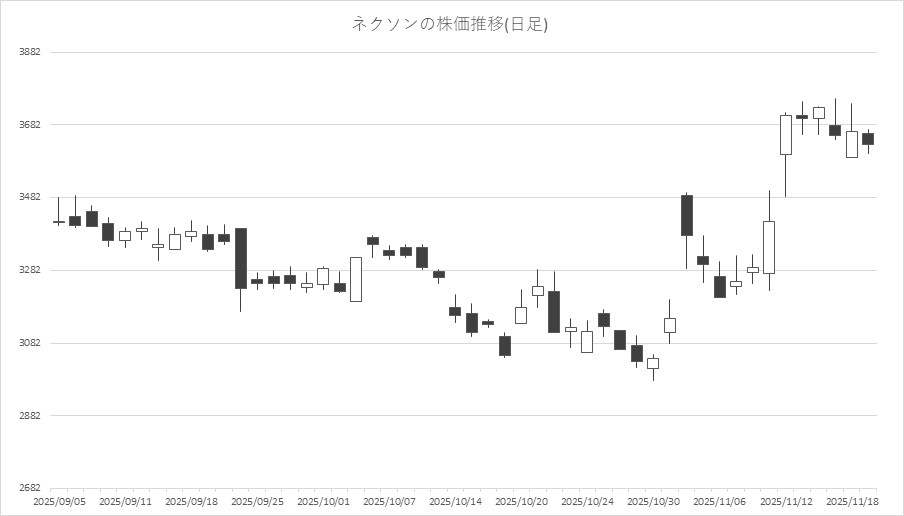The image size is (904, 516).
Task: Select the 3882 y-axis label
Action: (29, 52)
